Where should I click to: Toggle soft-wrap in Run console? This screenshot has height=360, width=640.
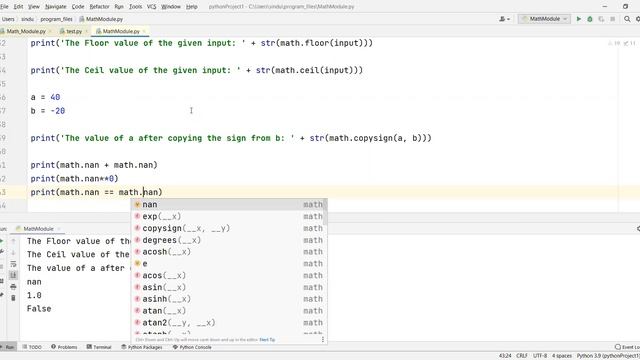pos(13,264)
